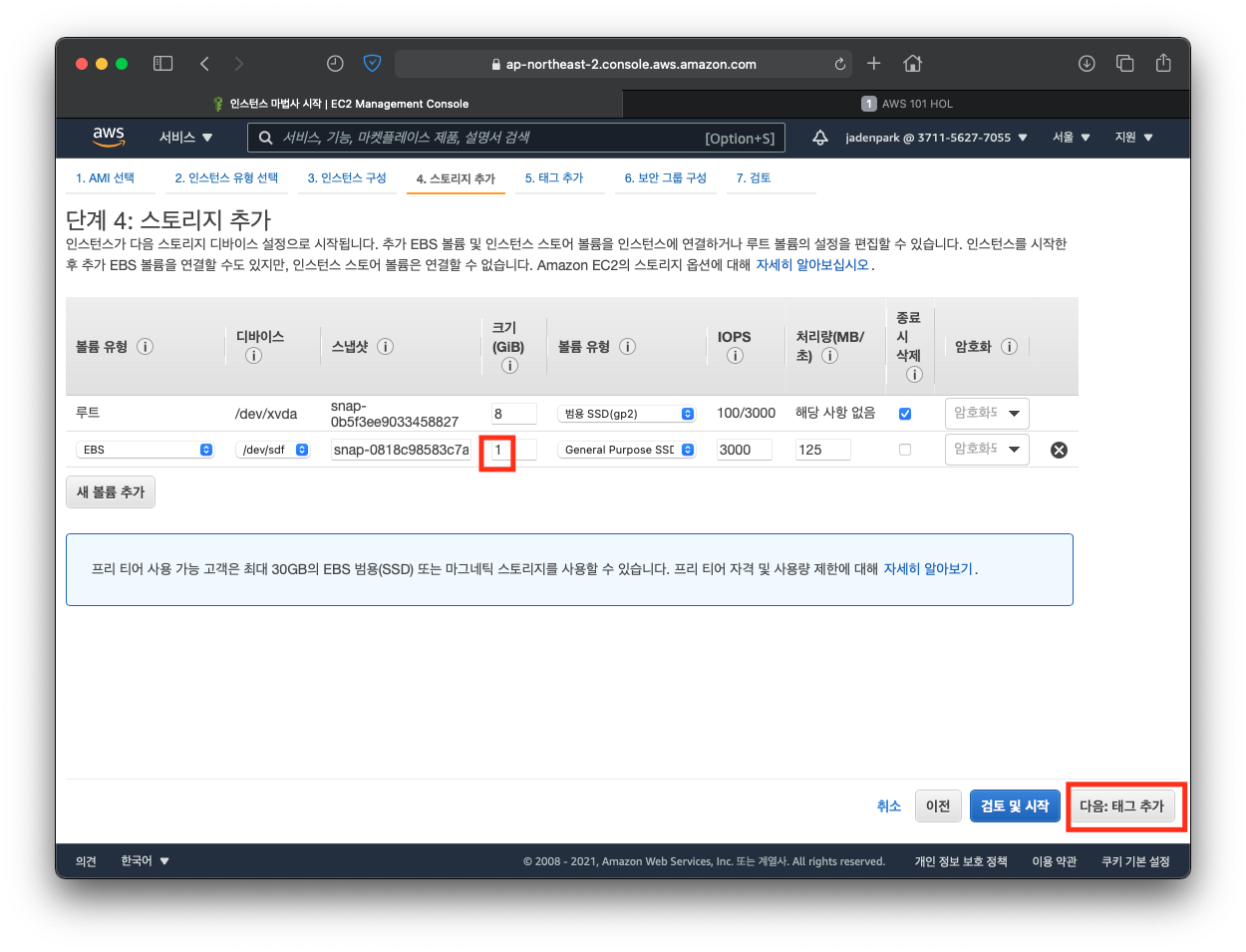The image size is (1246, 952).
Task: Reload the page with the refresh icon
Action: coord(840,64)
